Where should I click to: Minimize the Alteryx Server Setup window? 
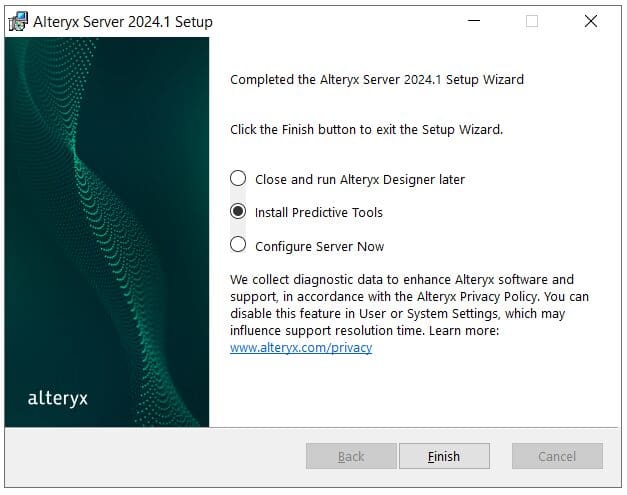(x=474, y=20)
